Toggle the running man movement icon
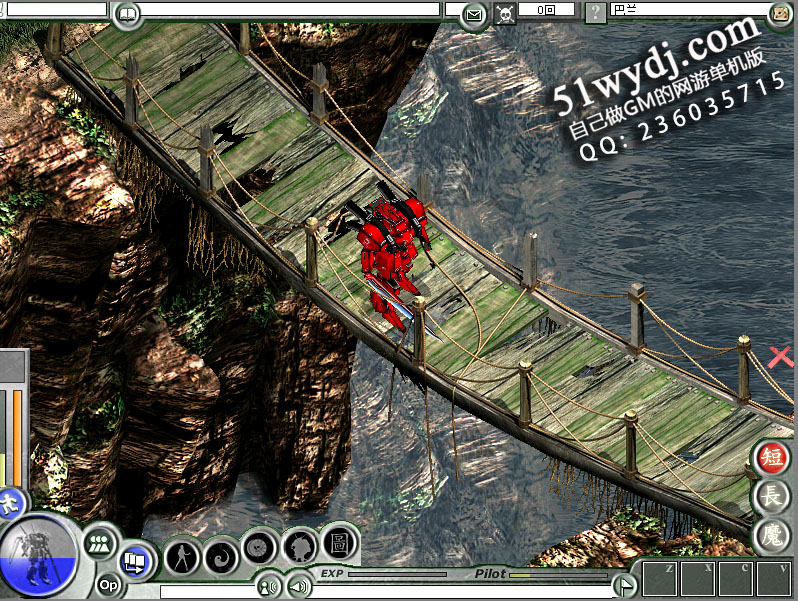798x601 pixels. click(10, 504)
